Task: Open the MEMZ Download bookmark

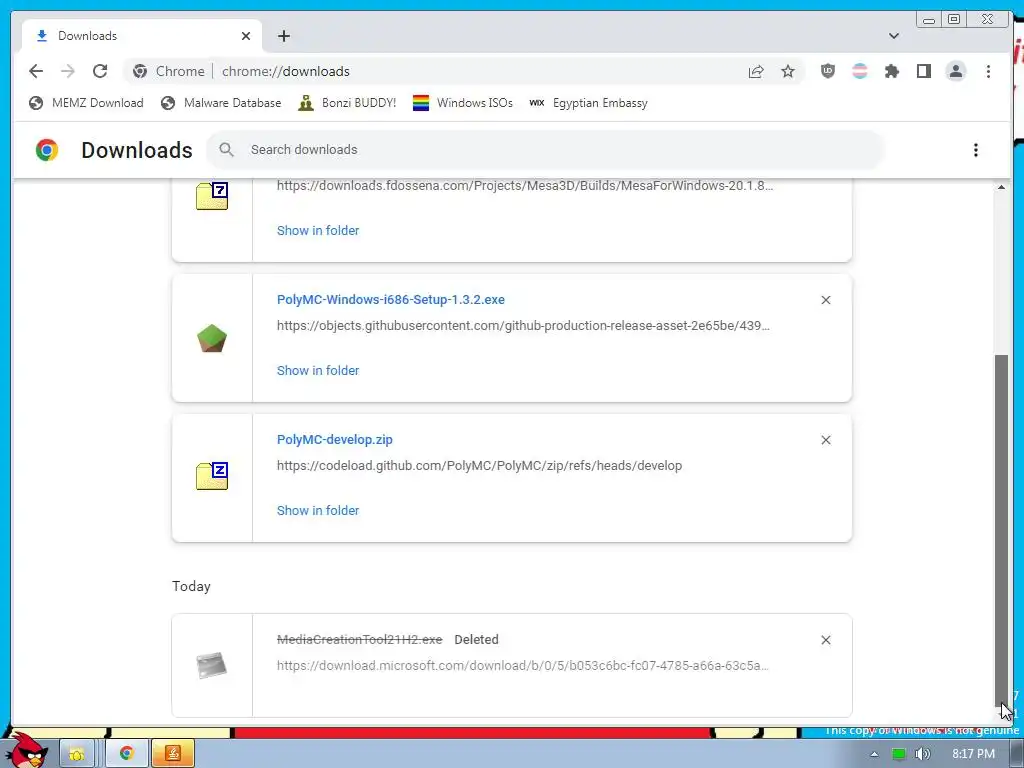Action: (x=86, y=103)
